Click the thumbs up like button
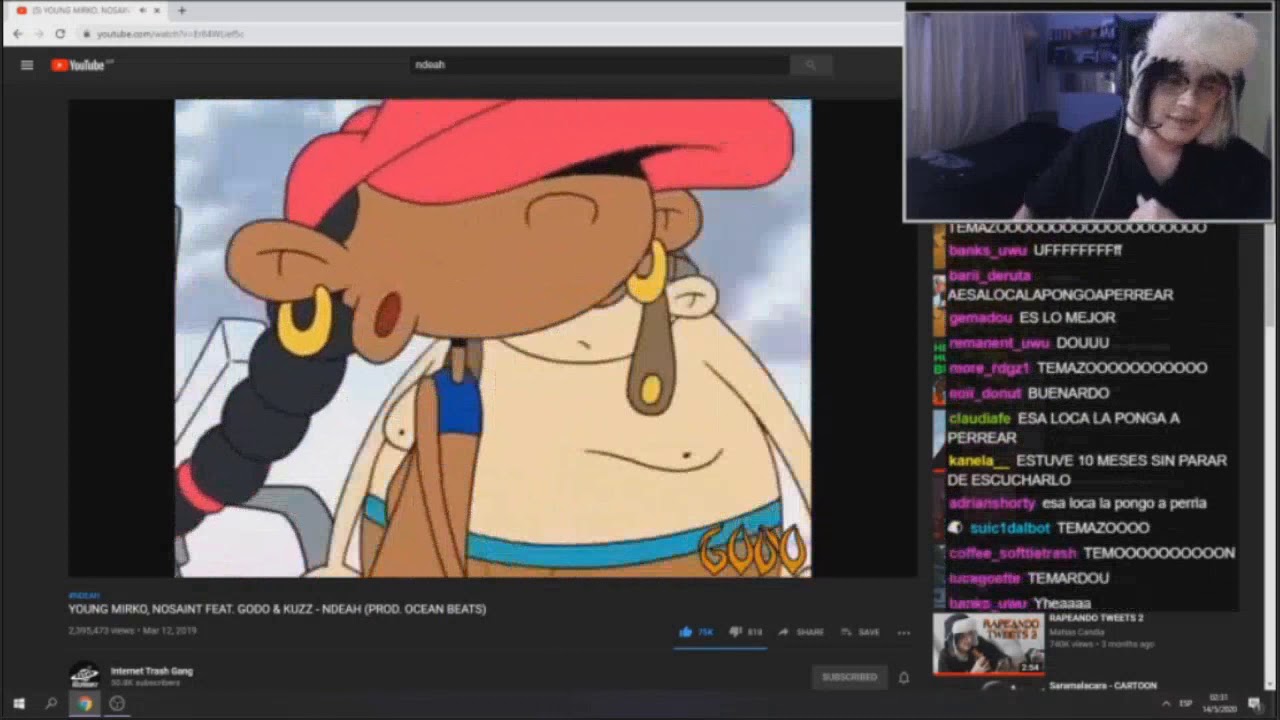This screenshot has width=1280, height=720. coord(698,632)
